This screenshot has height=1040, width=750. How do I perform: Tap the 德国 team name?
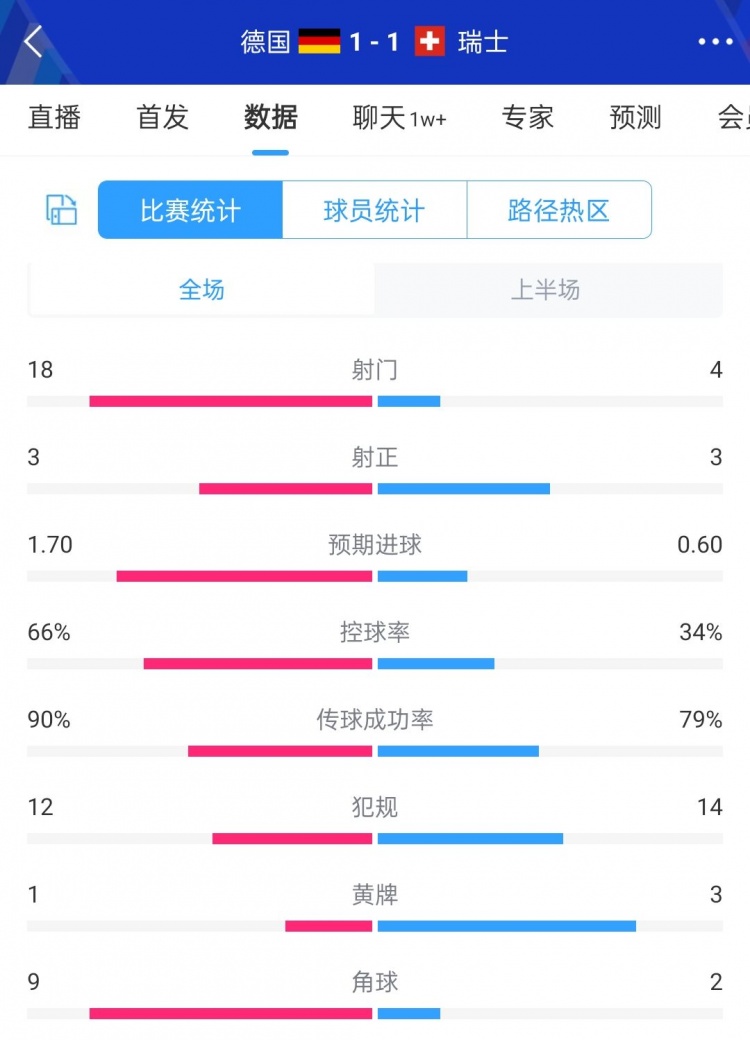click(x=265, y=42)
